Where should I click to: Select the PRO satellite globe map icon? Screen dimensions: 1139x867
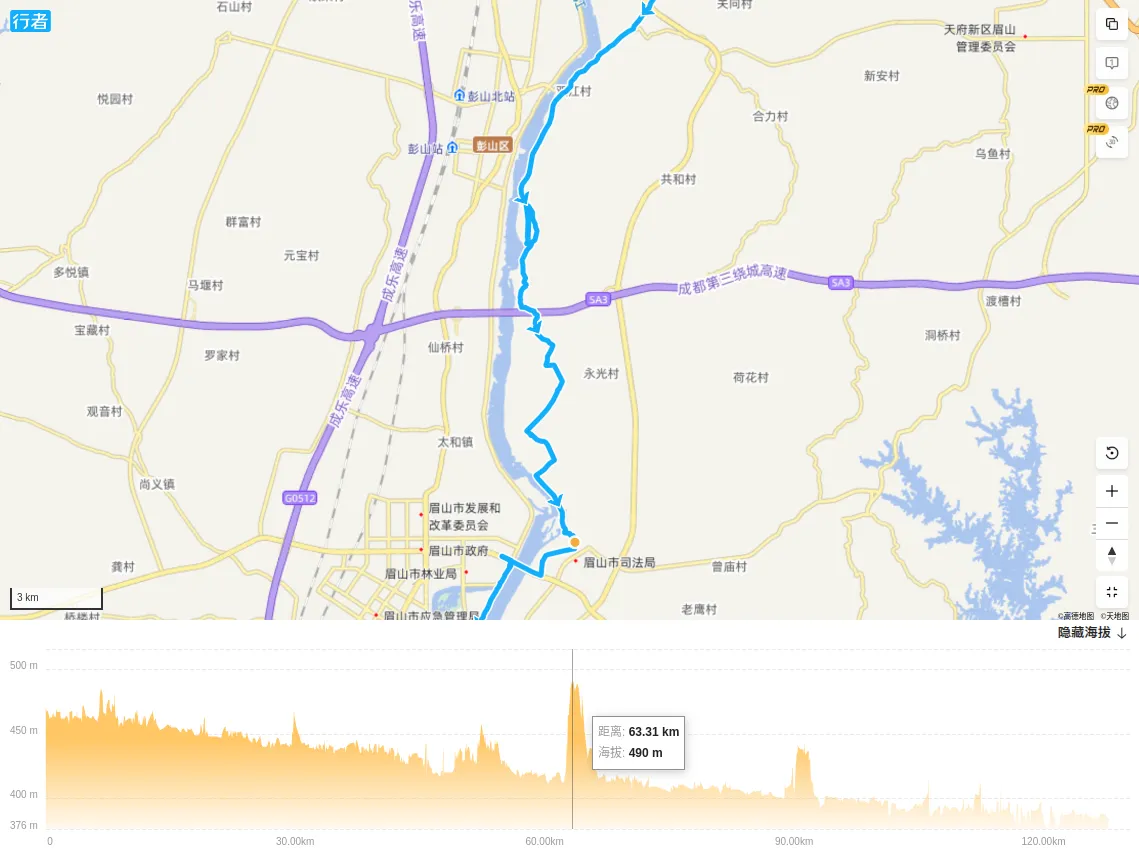pos(1111,103)
